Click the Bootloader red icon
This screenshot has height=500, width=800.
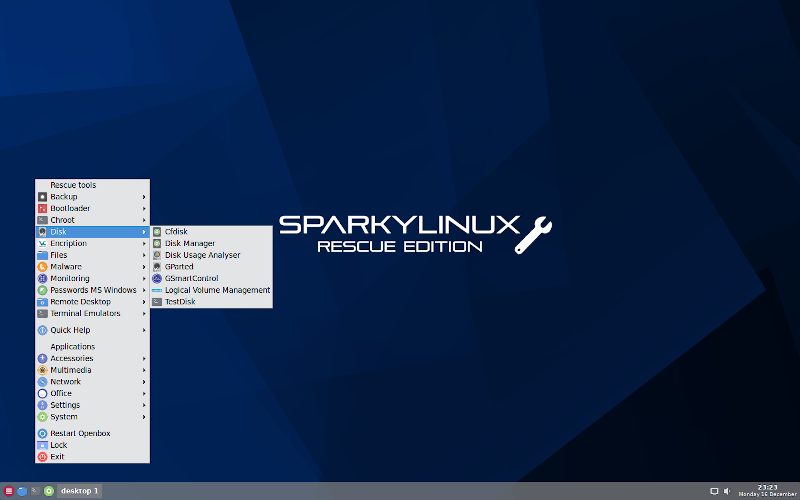[x=42, y=209]
